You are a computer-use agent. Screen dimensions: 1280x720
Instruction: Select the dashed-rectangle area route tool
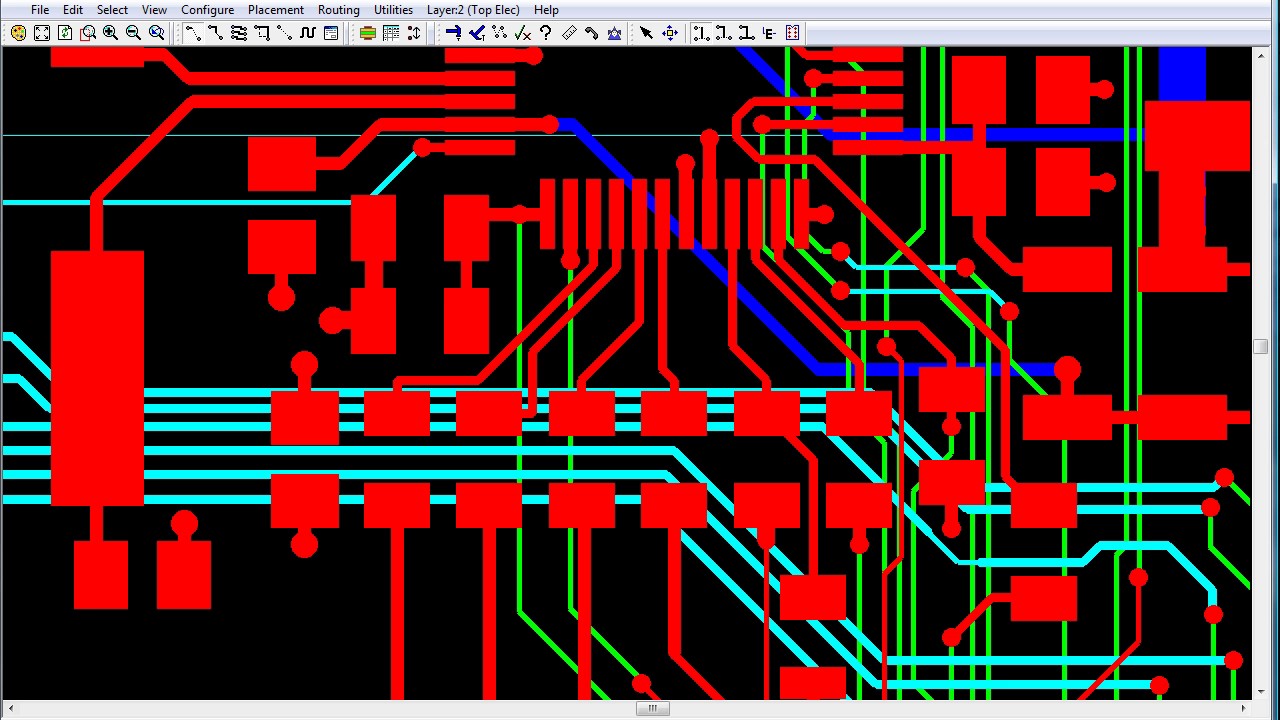pos(262,33)
